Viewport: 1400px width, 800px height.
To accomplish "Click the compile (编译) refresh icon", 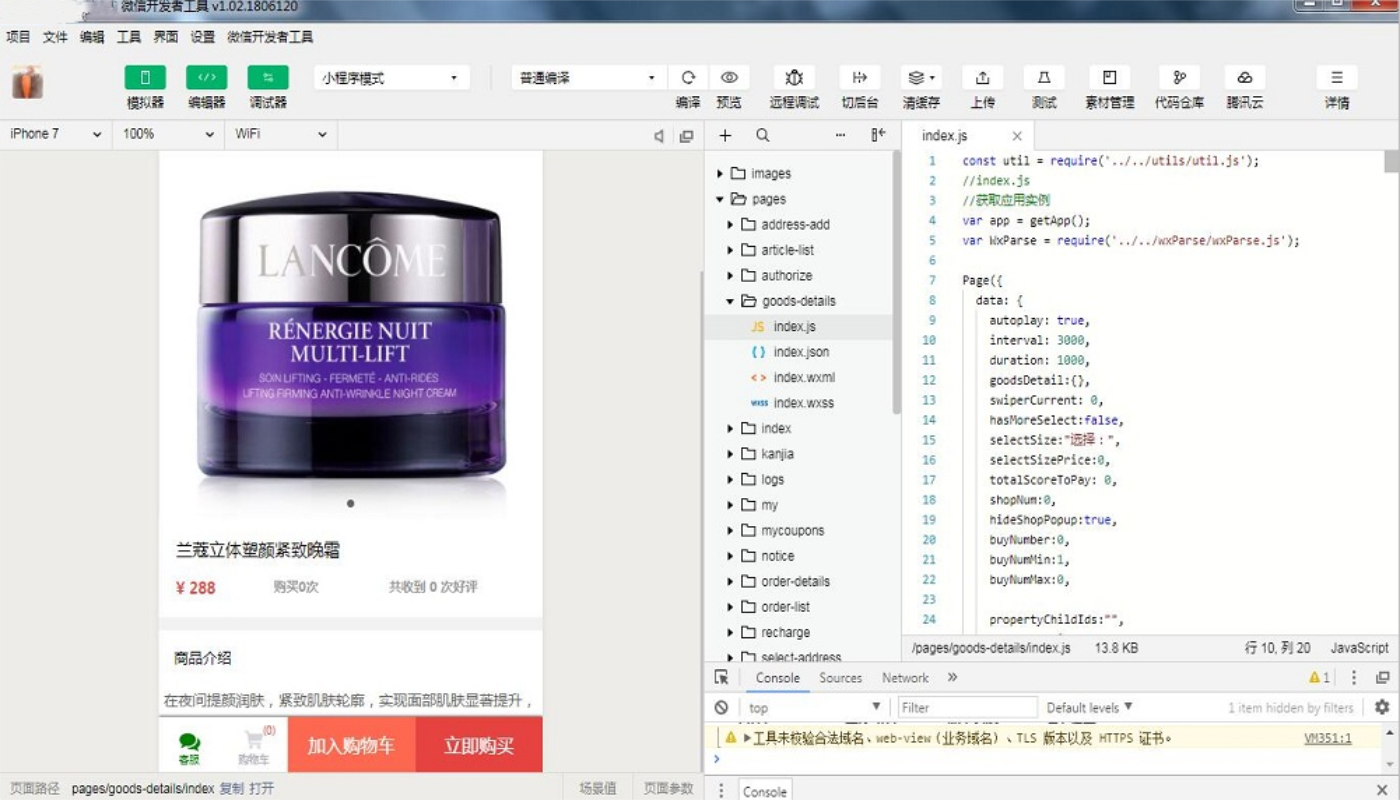I will 688,78.
